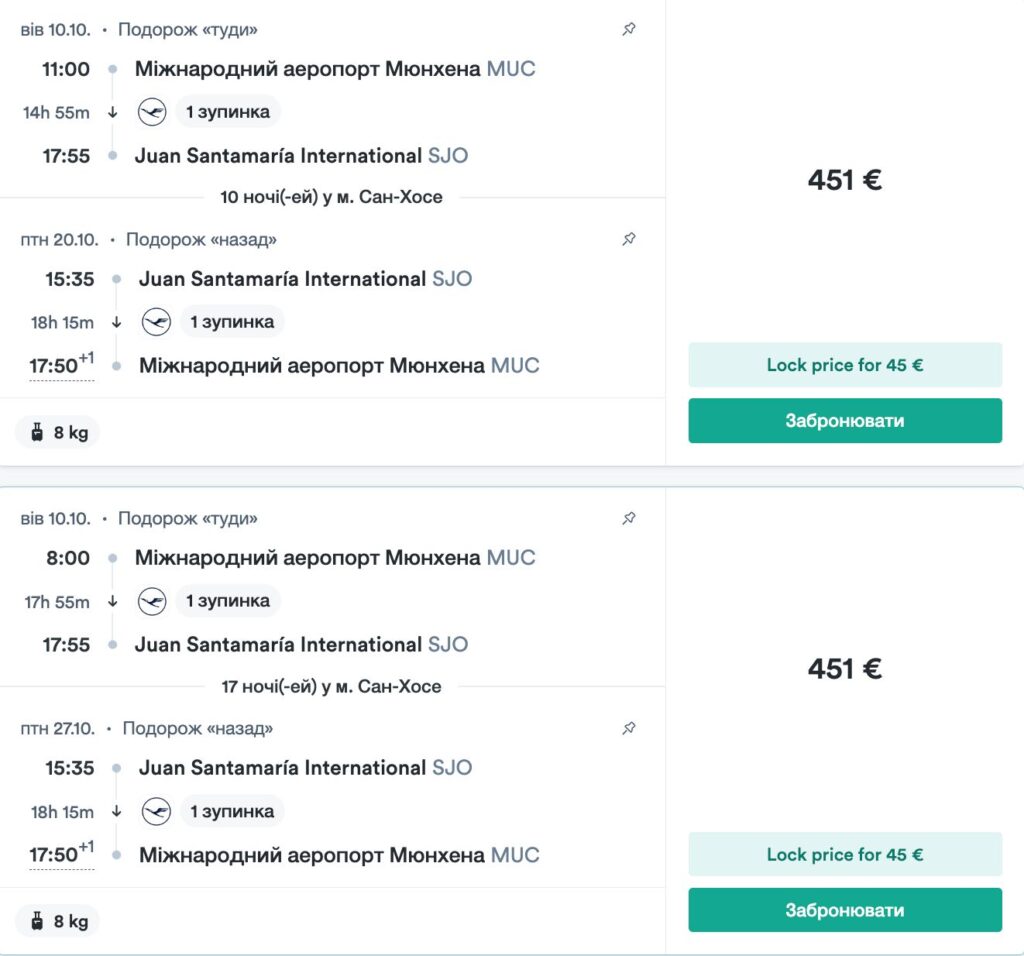Click Lufthansa logo on 17h 55m flight
The height and width of the screenshot is (956, 1024).
pyautogui.click(x=152, y=601)
